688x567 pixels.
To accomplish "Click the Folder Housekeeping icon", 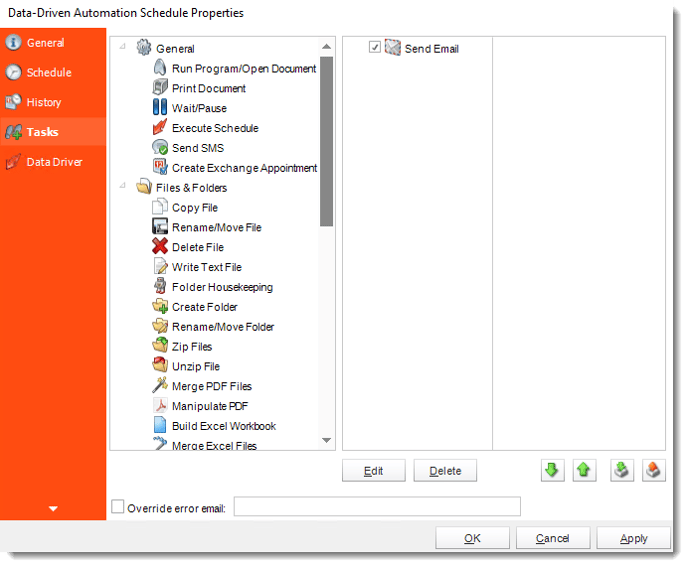I will click(160, 286).
